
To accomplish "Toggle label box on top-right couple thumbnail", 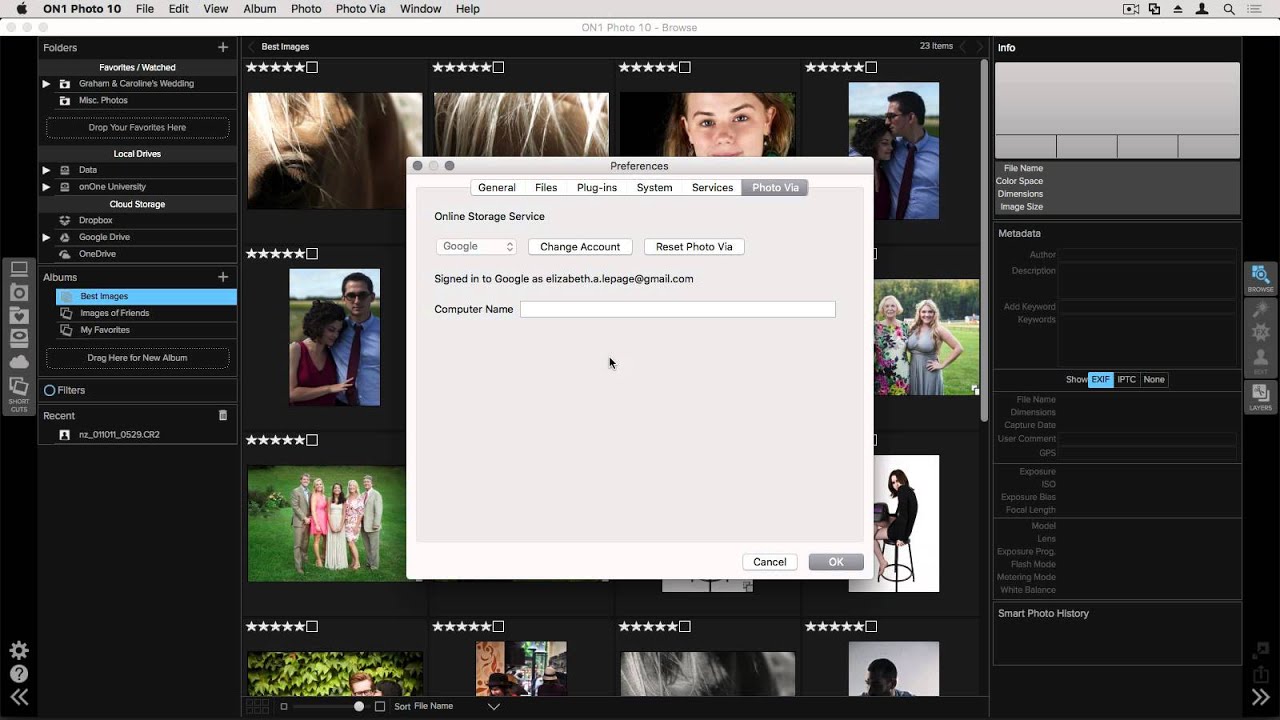I will [x=871, y=67].
